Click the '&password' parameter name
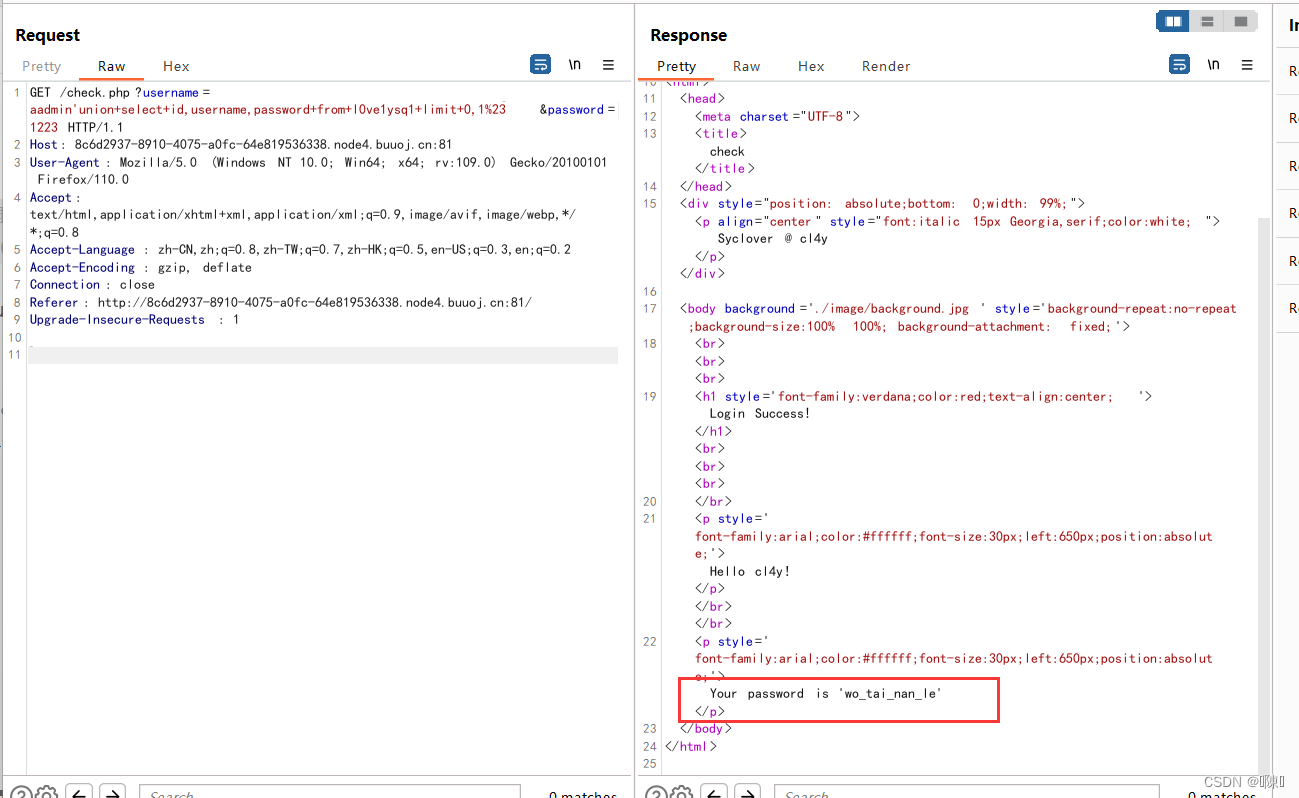The width and height of the screenshot is (1299, 798). 572,110
